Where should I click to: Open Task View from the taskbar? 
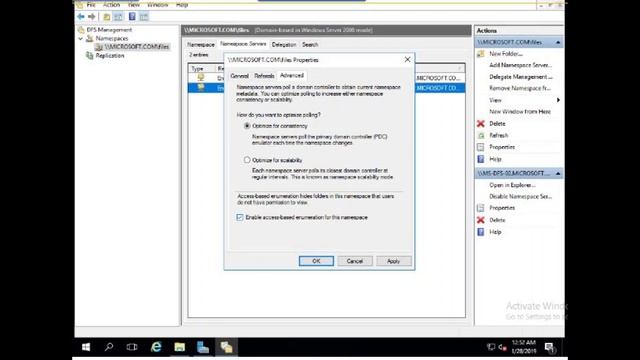[x=132, y=347]
